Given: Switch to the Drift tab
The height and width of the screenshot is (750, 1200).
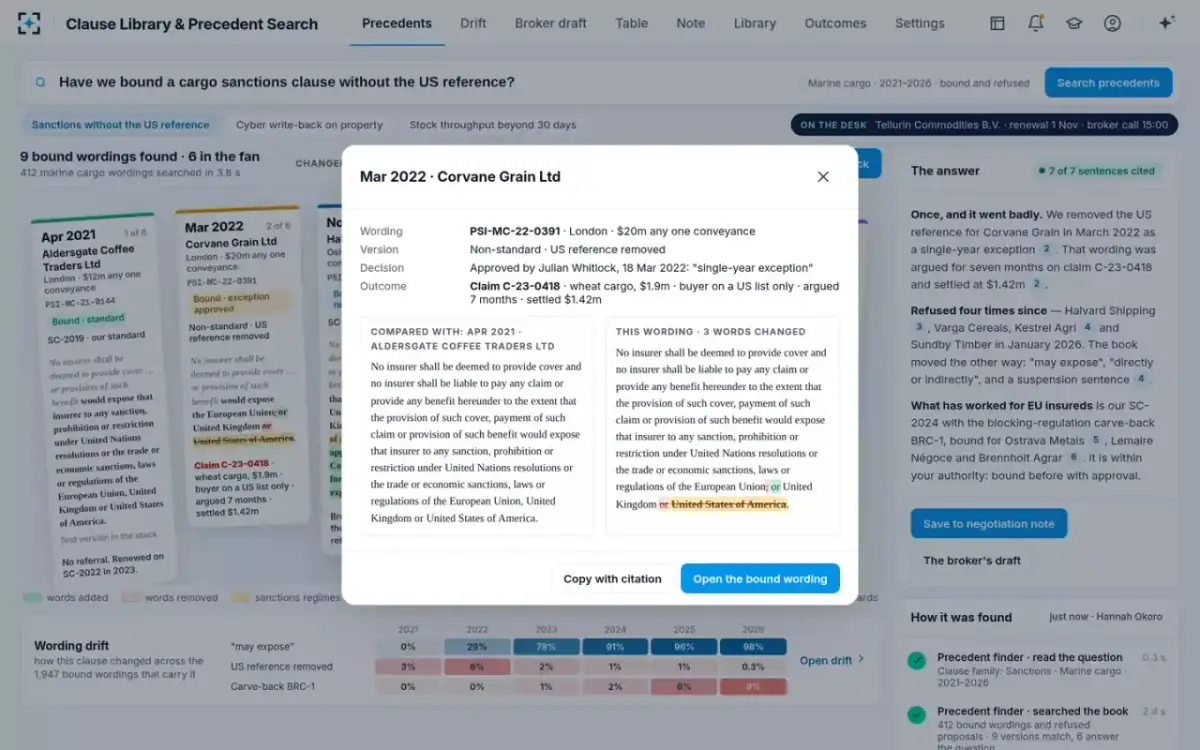Looking at the screenshot, I should pos(473,23).
